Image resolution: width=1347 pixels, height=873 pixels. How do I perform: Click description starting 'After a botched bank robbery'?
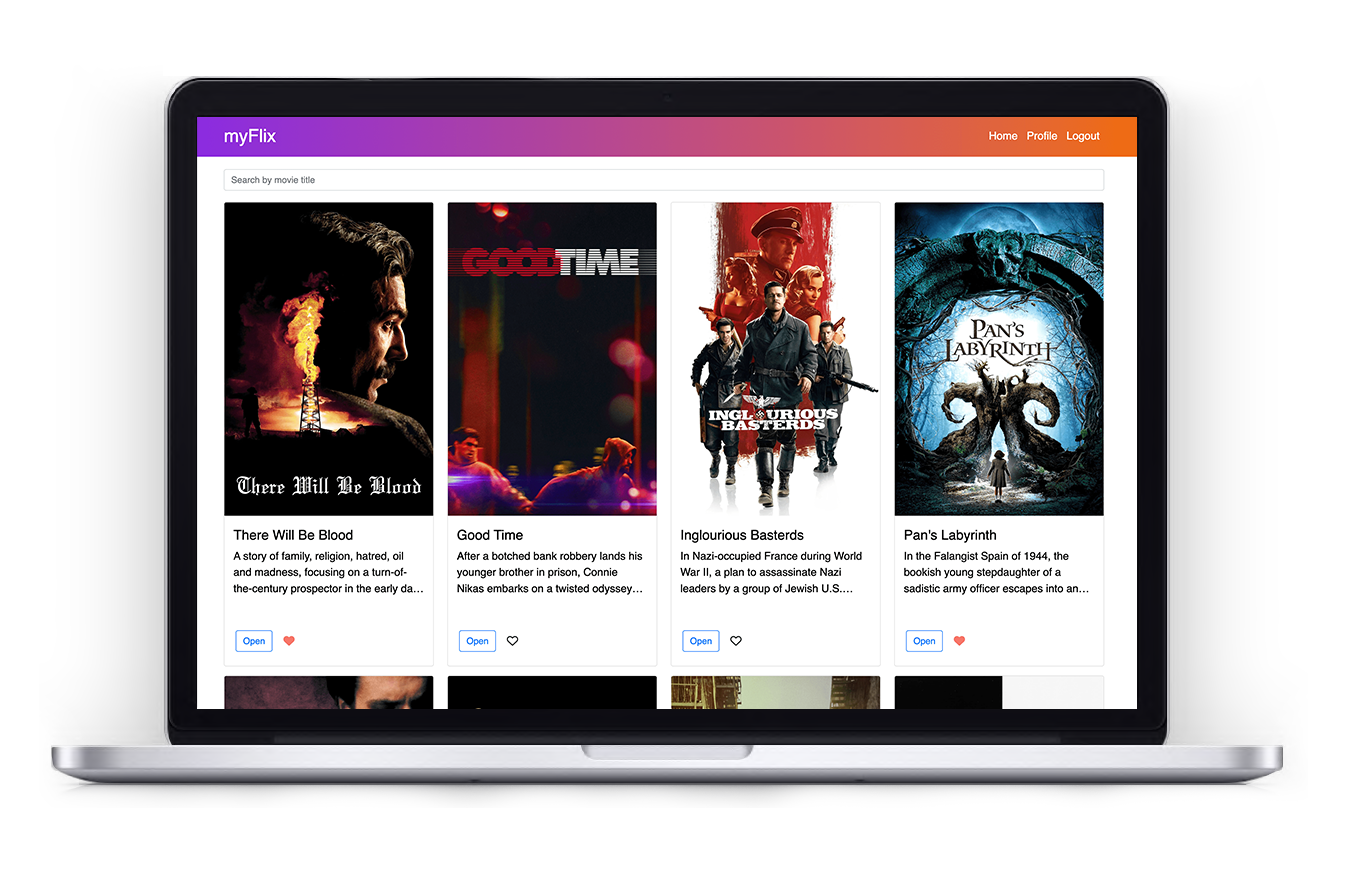551,573
